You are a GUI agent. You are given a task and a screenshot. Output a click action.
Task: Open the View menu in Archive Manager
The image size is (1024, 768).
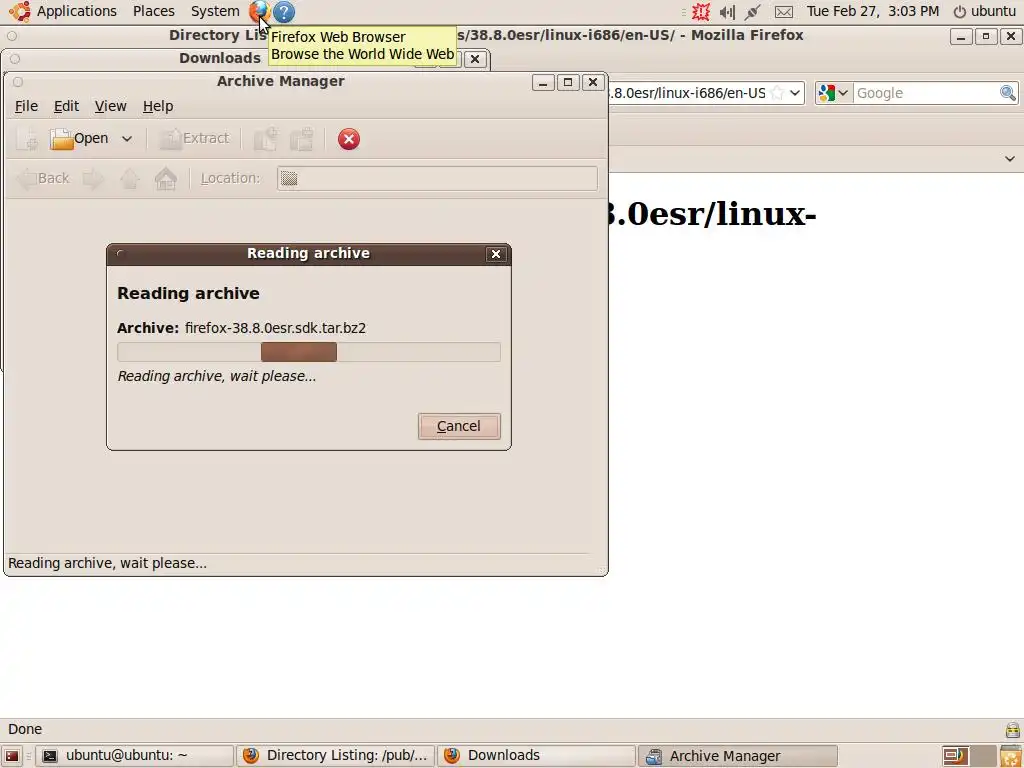coord(110,106)
